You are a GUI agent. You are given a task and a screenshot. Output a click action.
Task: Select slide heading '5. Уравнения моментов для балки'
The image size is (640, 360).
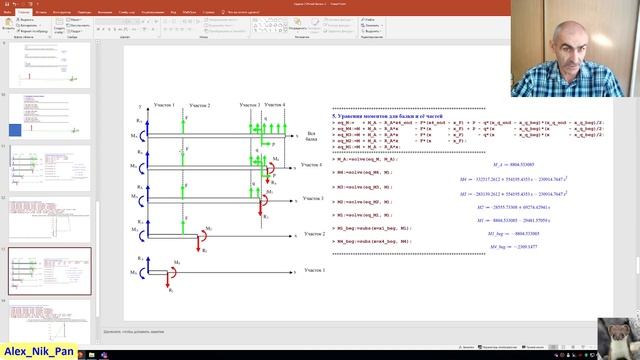coord(387,116)
